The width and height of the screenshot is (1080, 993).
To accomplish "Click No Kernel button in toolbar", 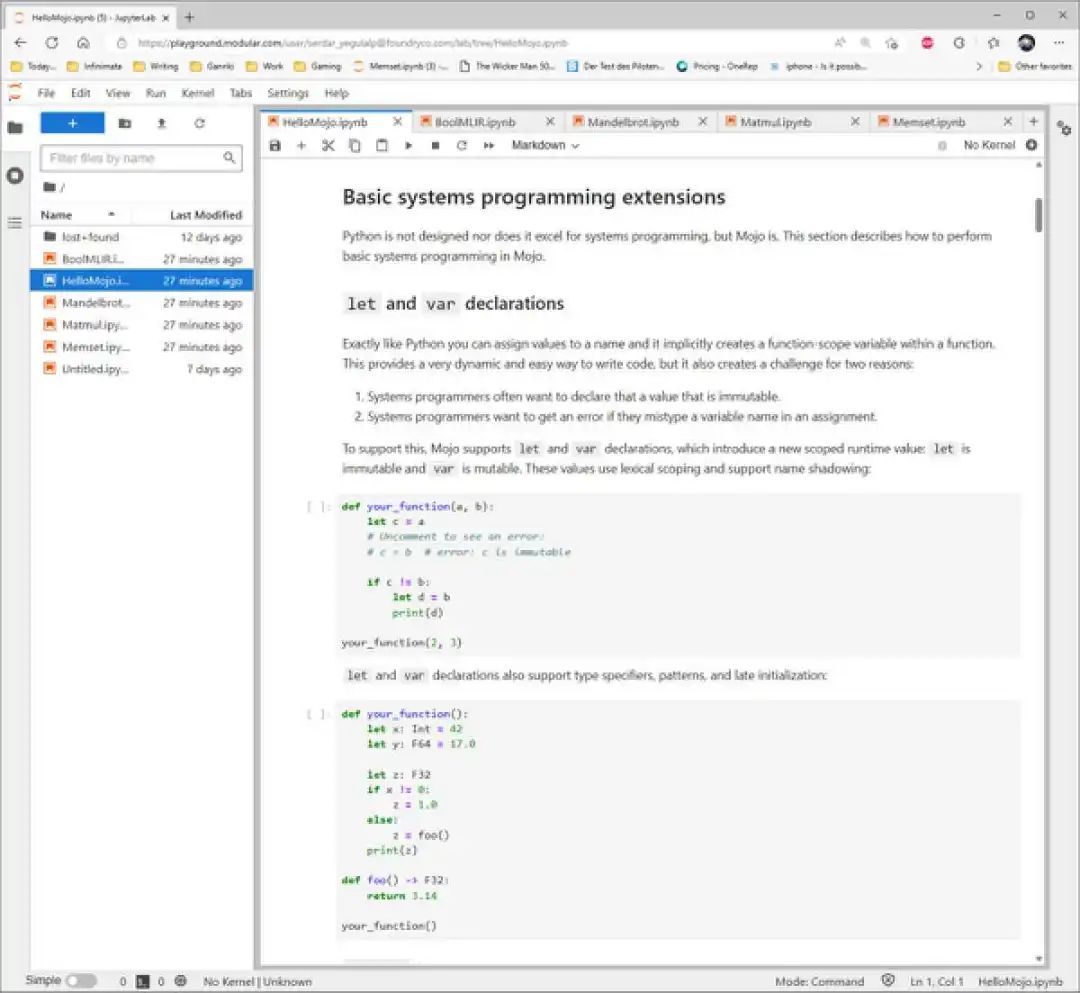I will tap(989, 145).
